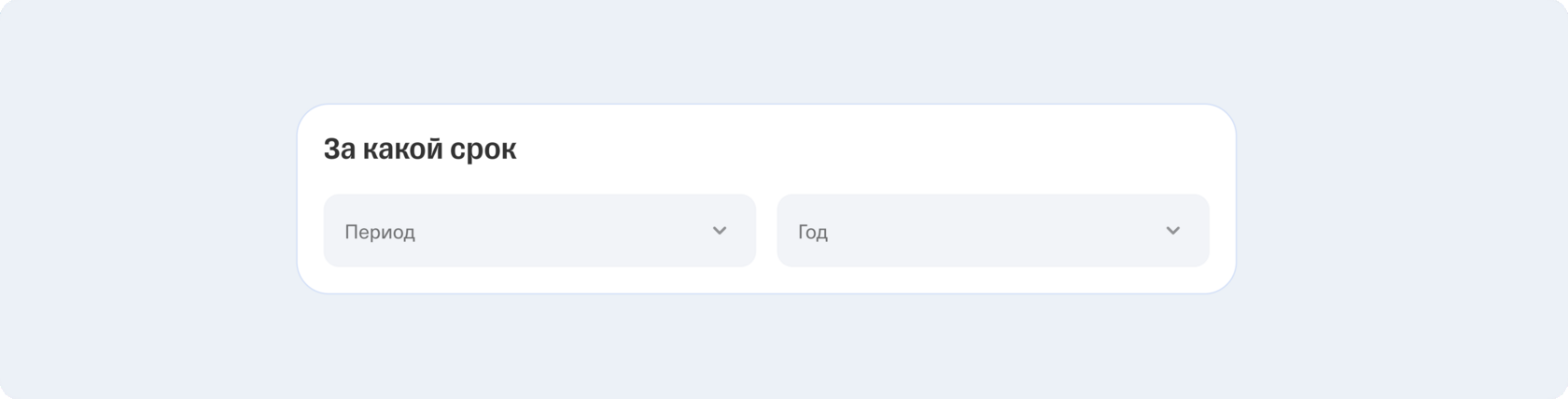1568x399 pixels.
Task: Select the left combo box labeled Период
Action: pyautogui.click(x=539, y=231)
